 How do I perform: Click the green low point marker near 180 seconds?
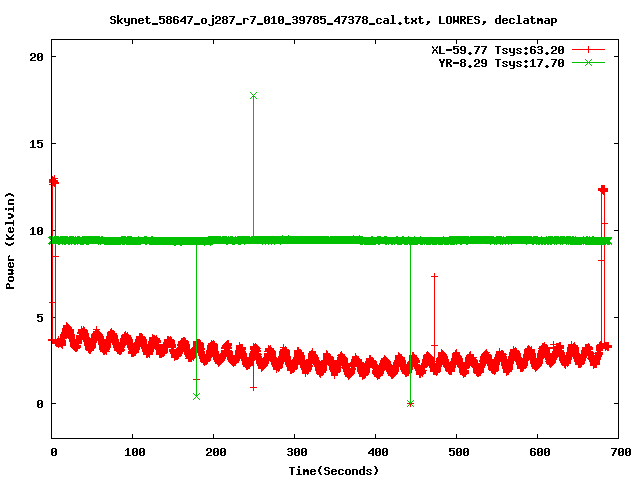click(196, 396)
